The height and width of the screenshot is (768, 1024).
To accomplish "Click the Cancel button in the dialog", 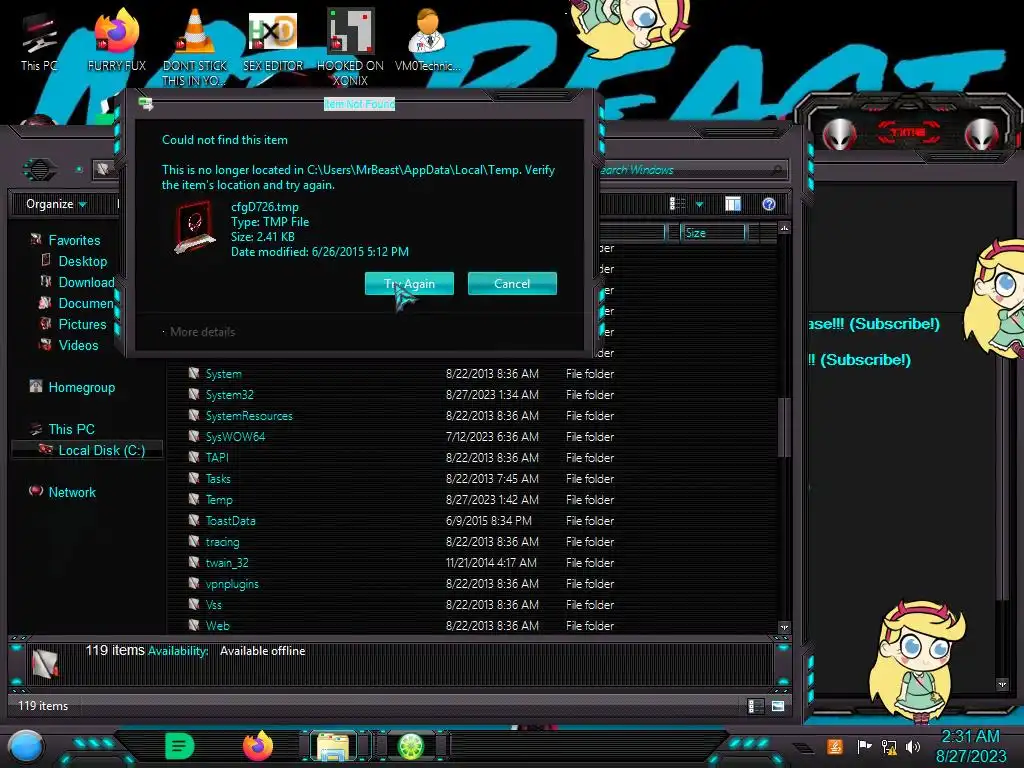I will click(512, 283).
